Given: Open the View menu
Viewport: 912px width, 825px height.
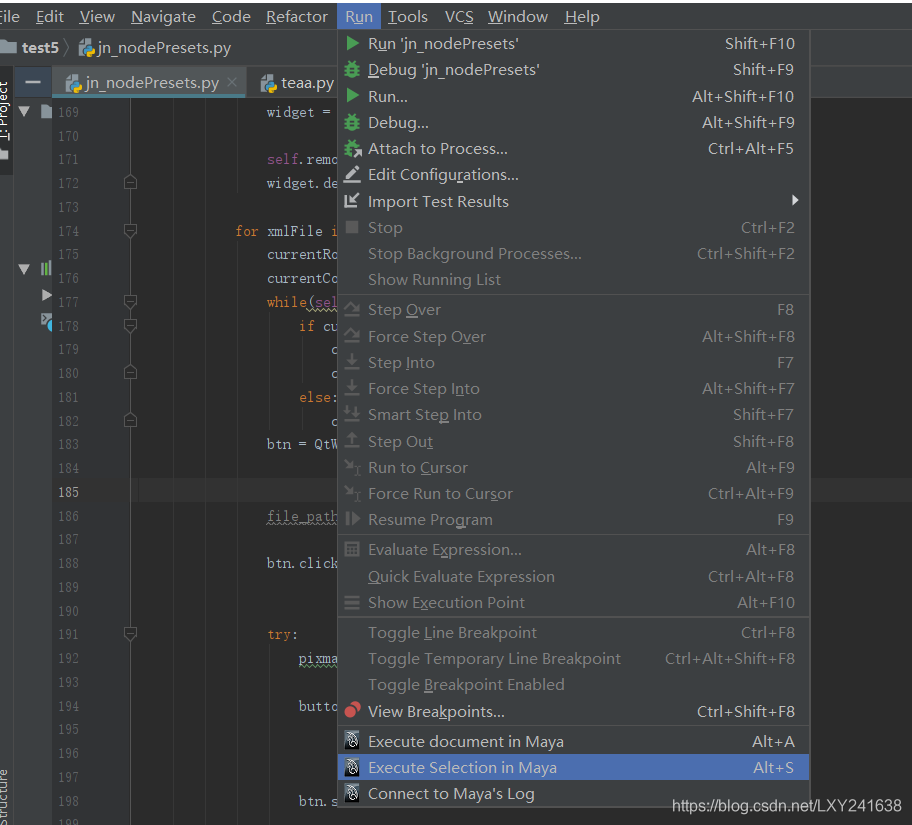Looking at the screenshot, I should 97,17.
